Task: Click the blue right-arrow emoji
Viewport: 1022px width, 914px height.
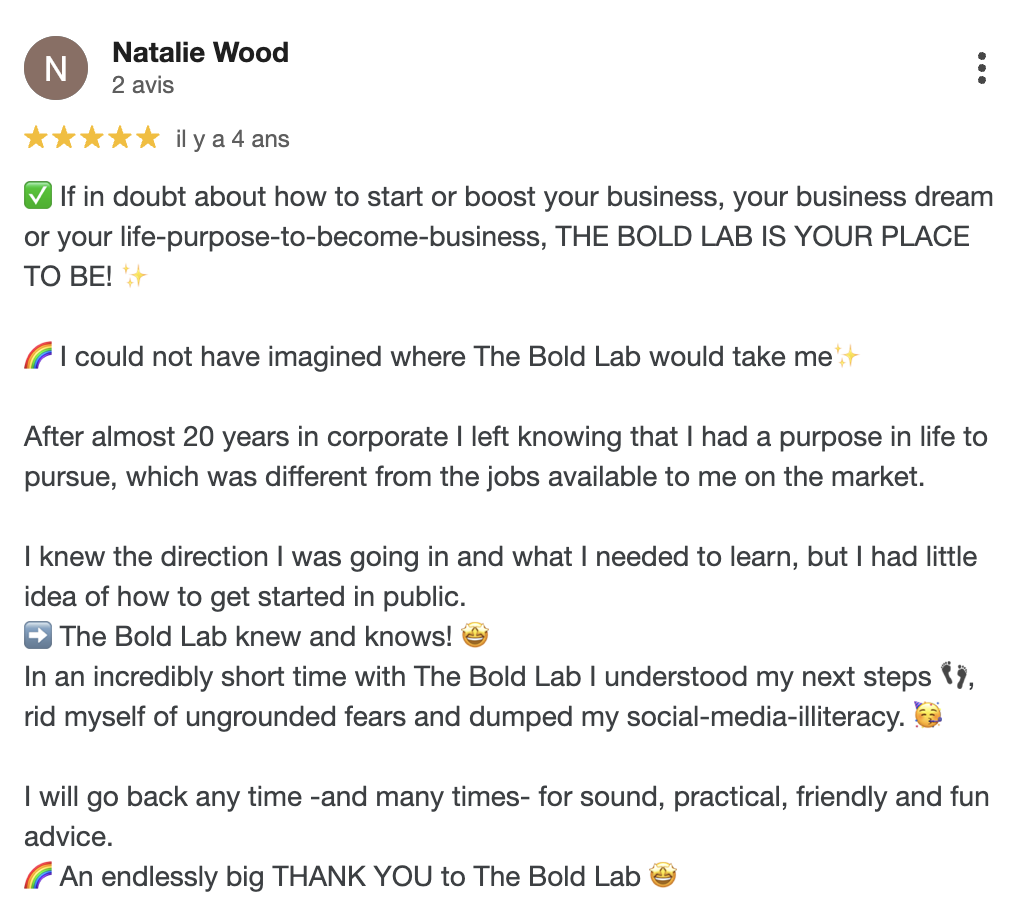Action: [38, 636]
